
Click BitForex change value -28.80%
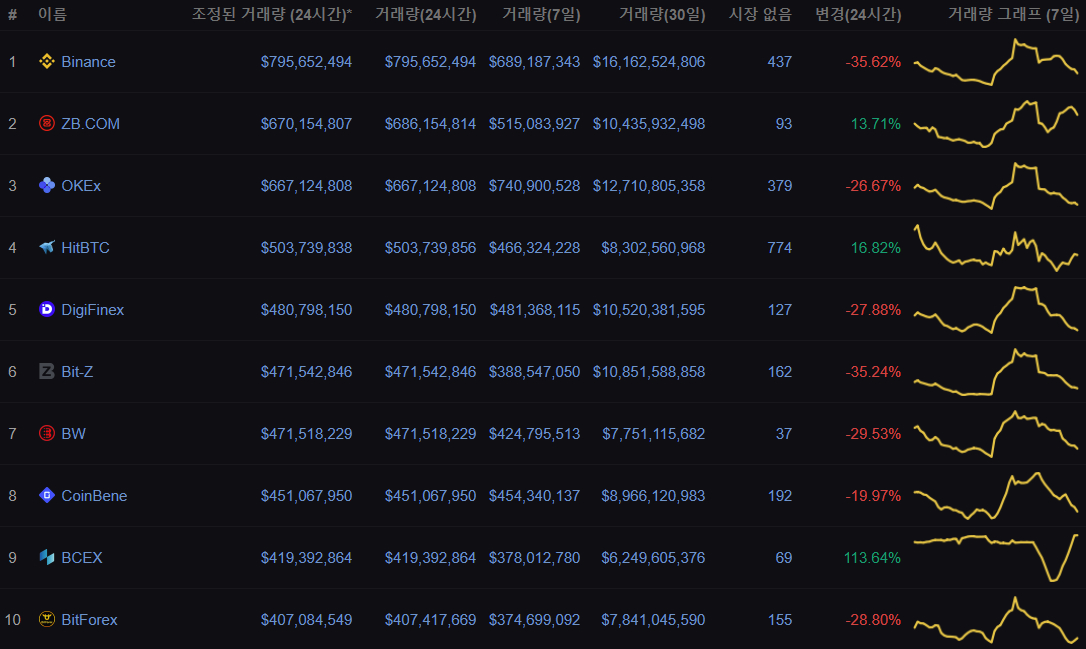click(x=873, y=619)
